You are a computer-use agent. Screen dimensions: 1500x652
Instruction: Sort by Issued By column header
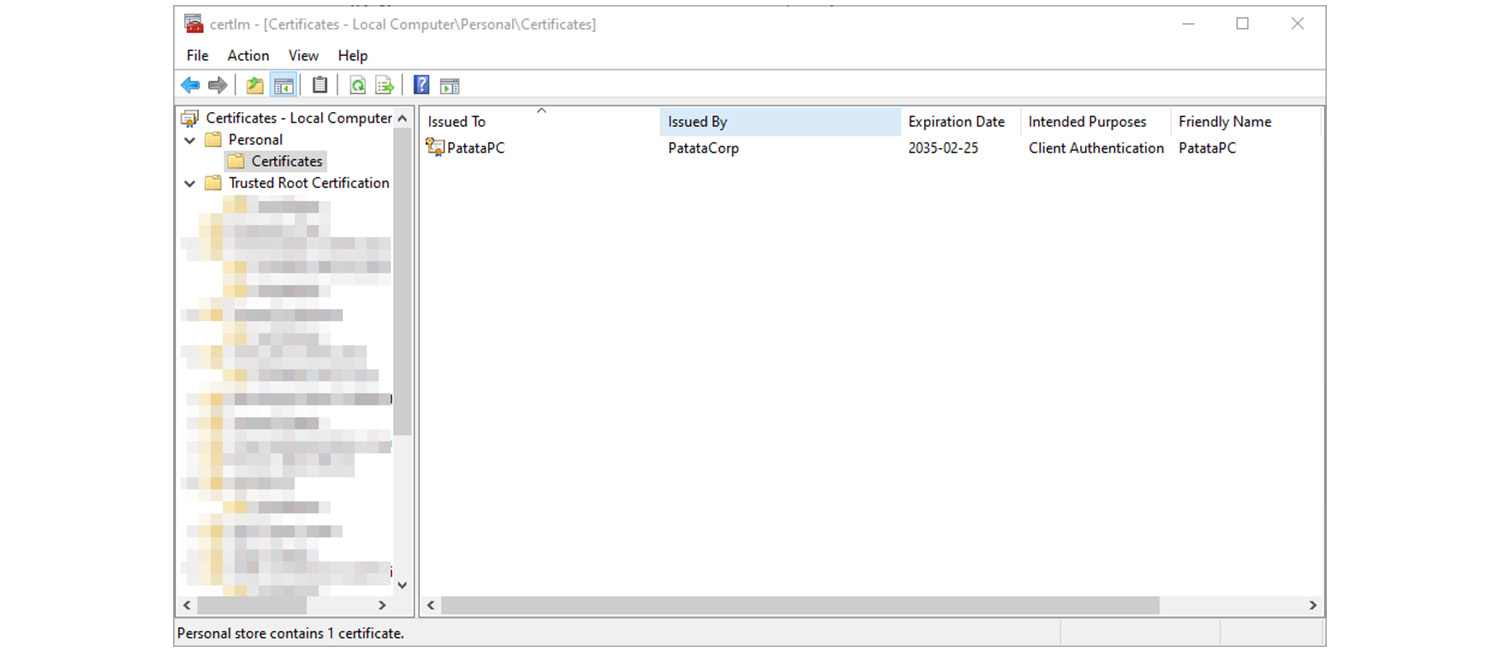[x=697, y=122]
